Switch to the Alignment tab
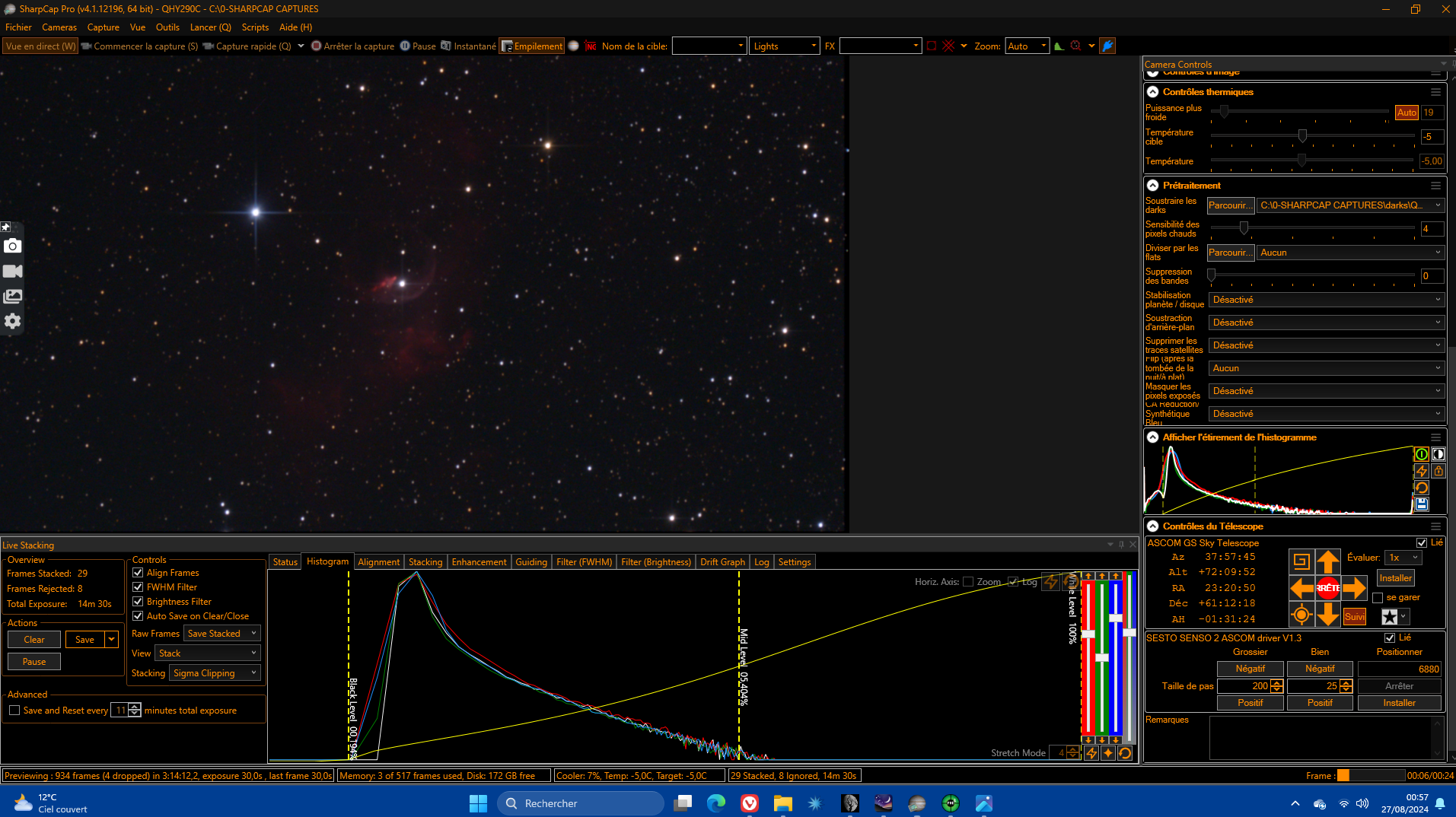 tap(378, 562)
